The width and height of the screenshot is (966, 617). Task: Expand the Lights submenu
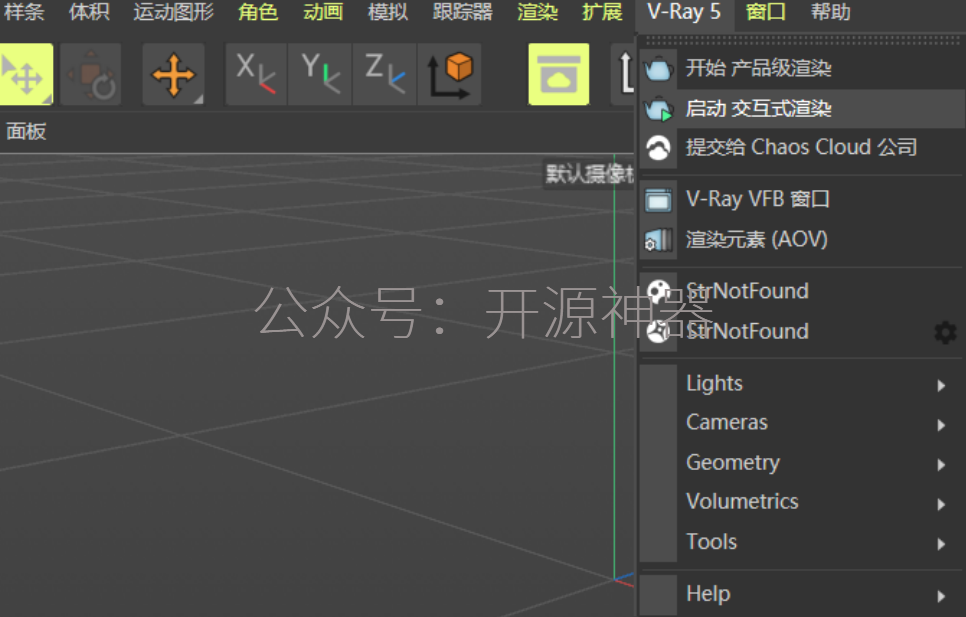(802, 384)
